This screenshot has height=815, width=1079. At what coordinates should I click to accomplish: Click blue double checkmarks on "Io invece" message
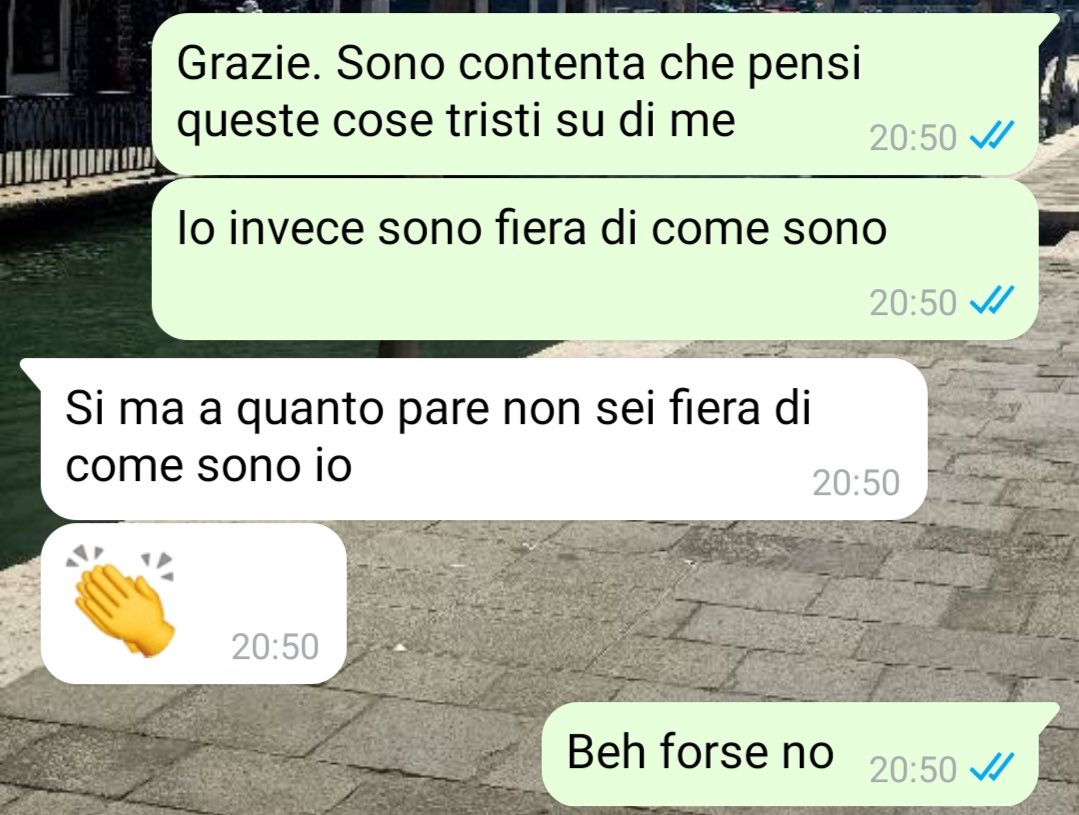click(x=991, y=301)
